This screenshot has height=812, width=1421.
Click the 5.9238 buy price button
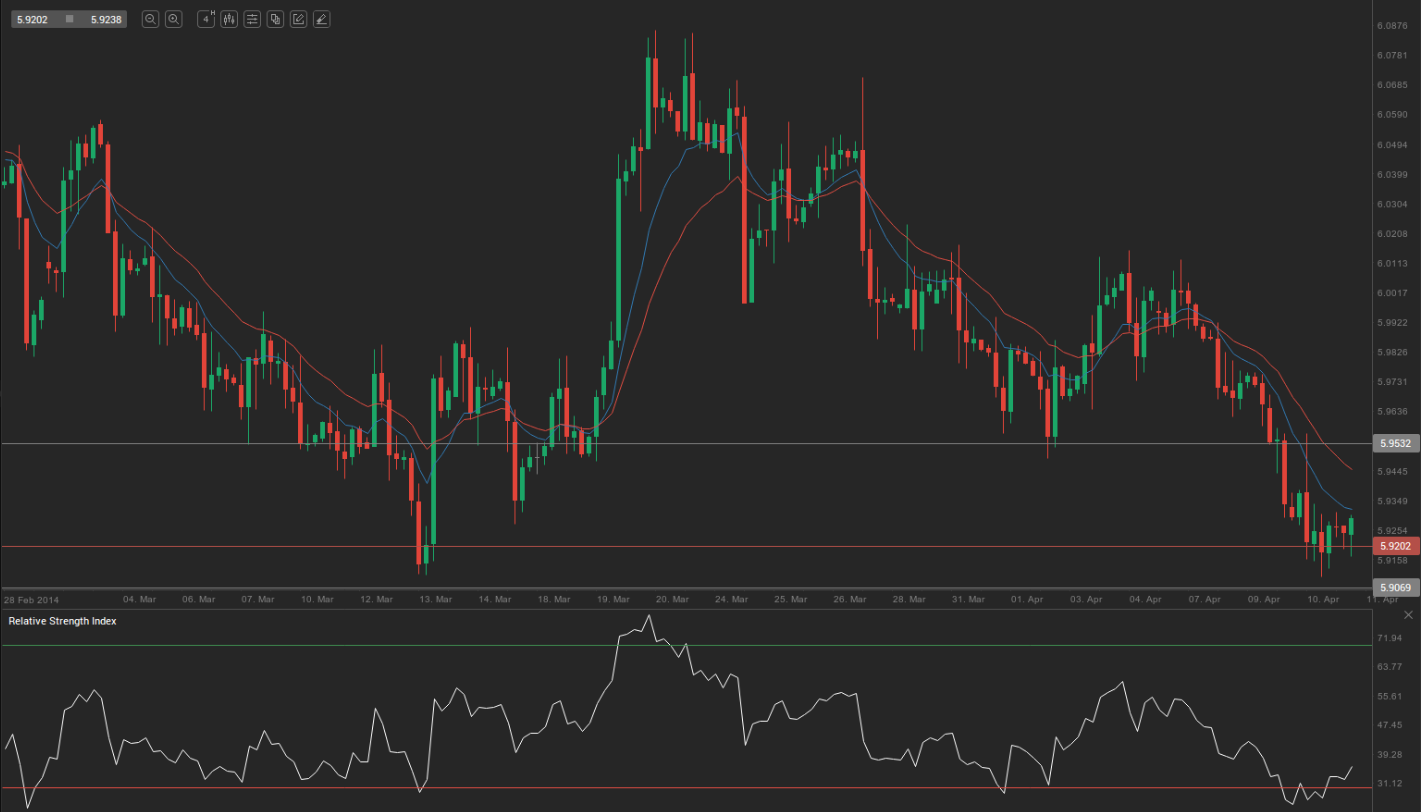tap(106, 19)
